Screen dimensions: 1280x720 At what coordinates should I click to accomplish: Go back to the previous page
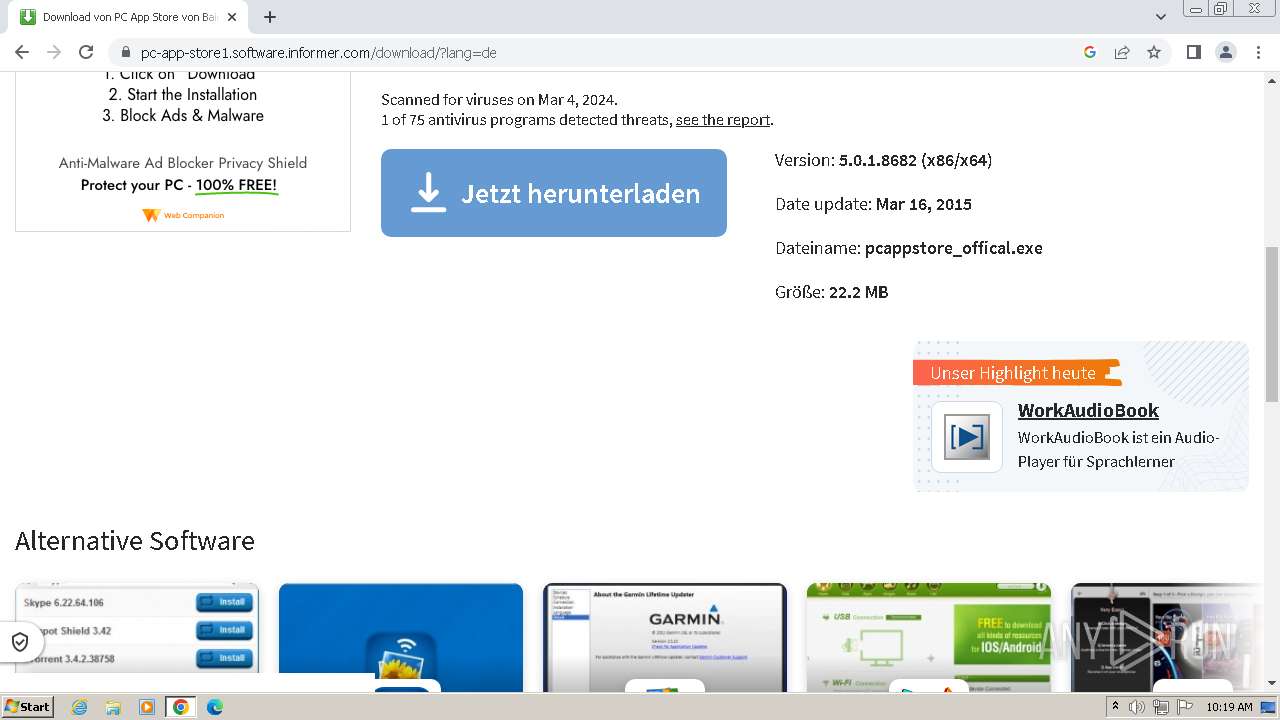(x=22, y=52)
